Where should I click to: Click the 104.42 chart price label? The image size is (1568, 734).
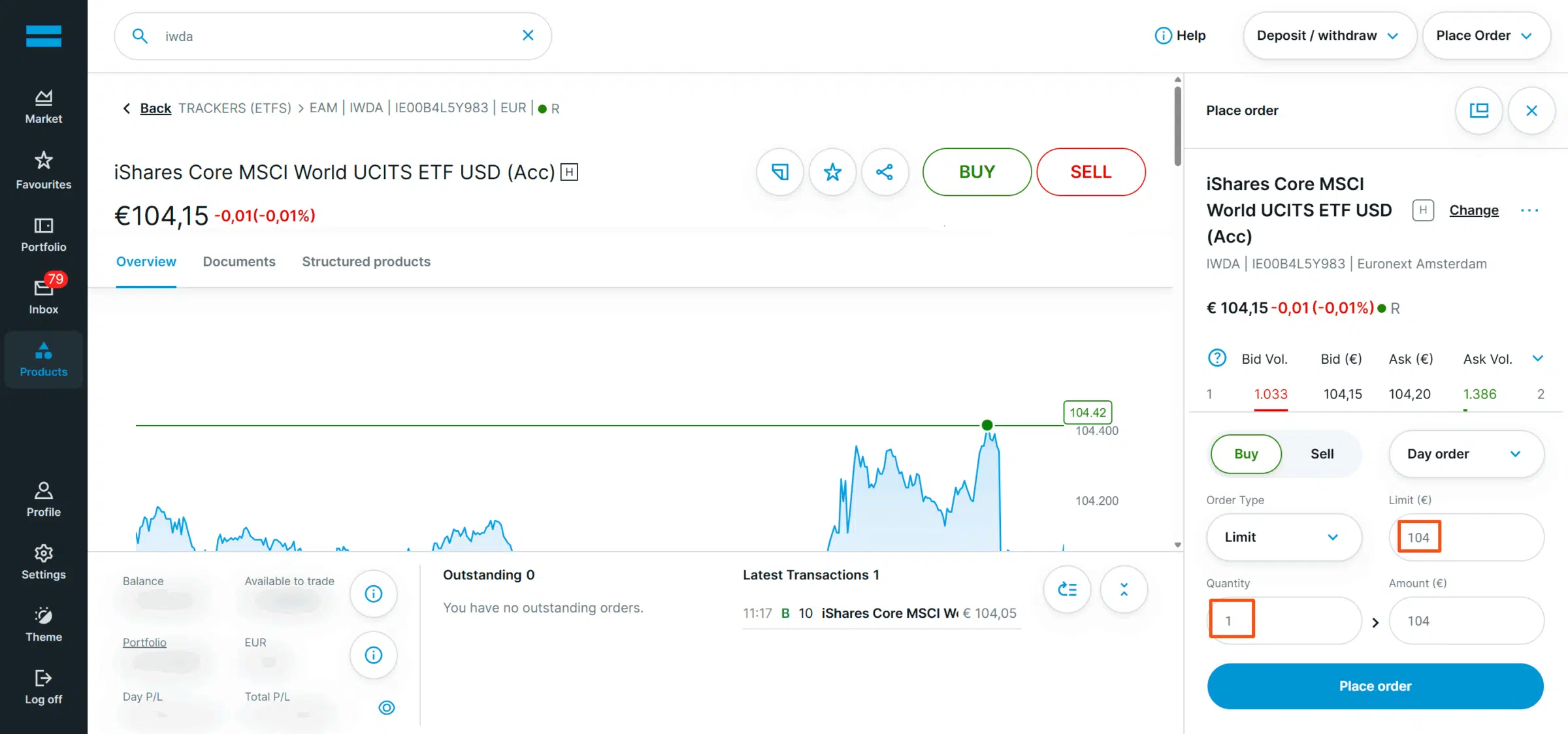[1088, 413]
